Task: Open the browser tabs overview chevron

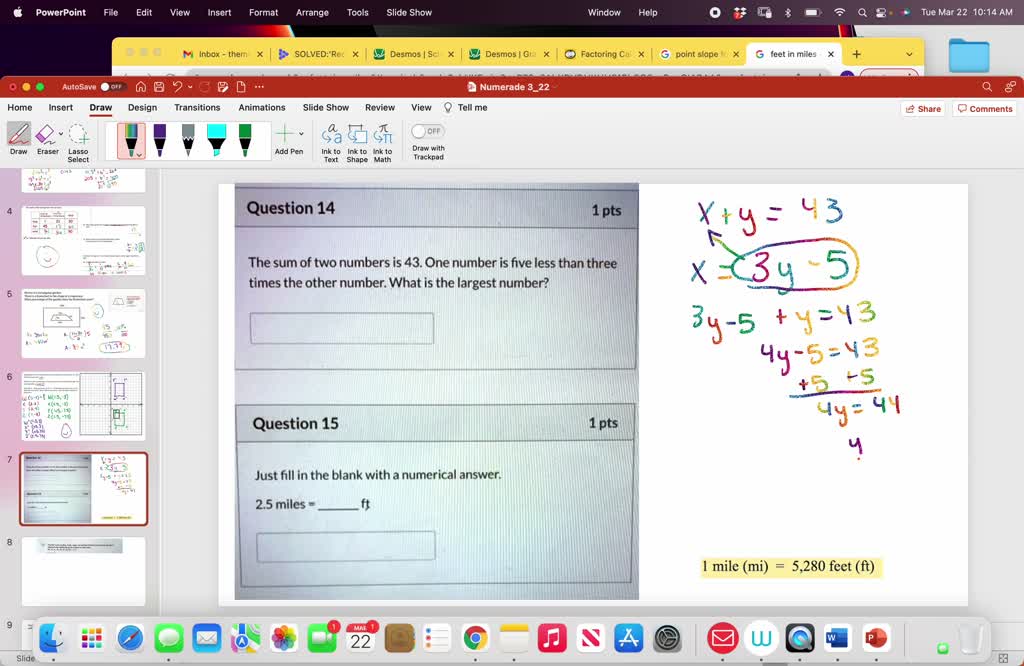Action: [909, 54]
